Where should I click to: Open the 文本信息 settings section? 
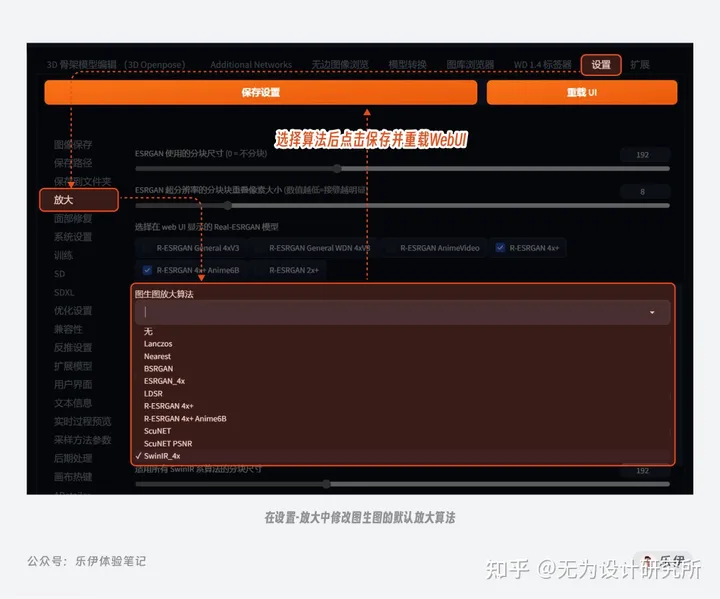click(73, 403)
